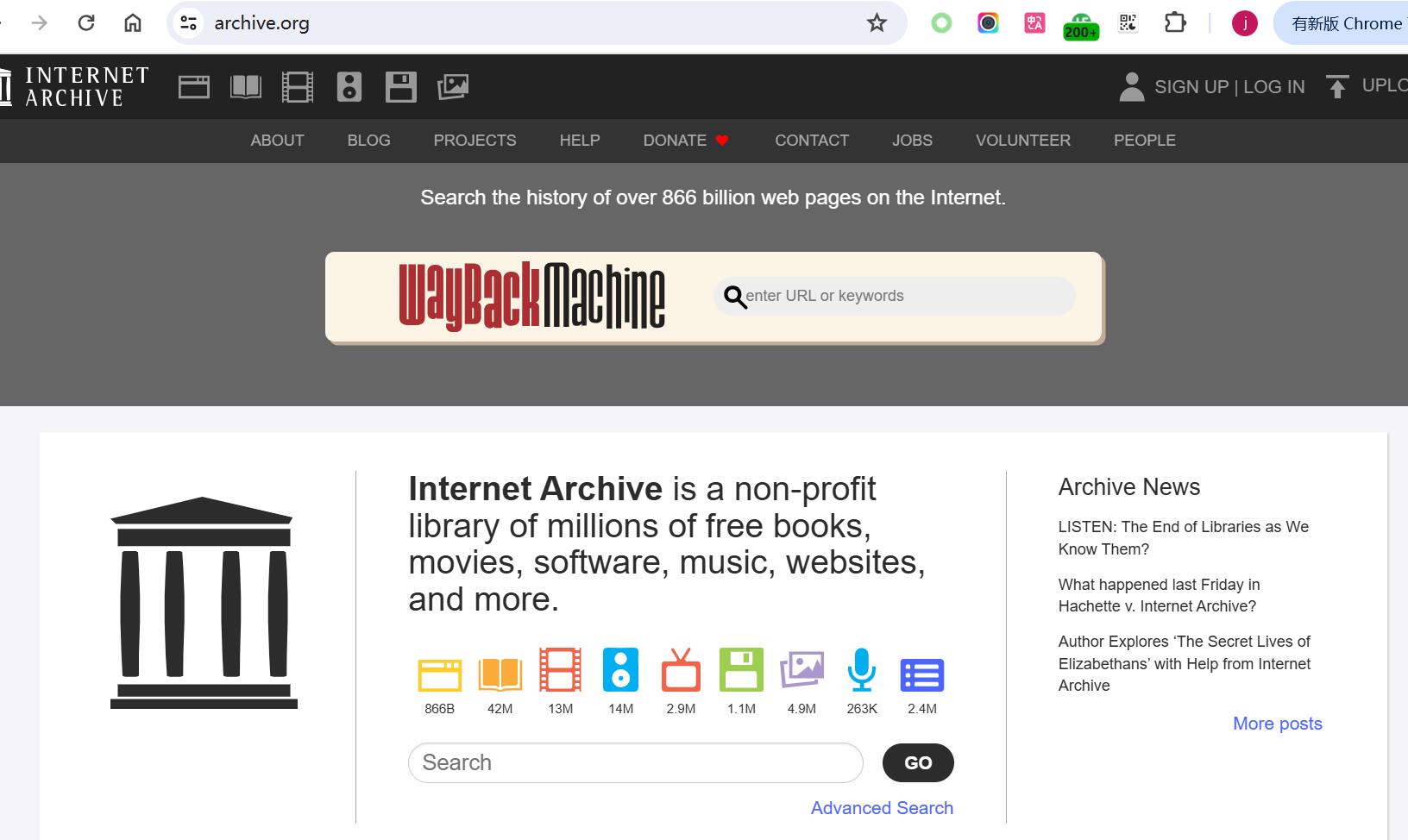Open 'What happened last Friday in Hachette' post
The image size is (1408, 840).
(1159, 595)
